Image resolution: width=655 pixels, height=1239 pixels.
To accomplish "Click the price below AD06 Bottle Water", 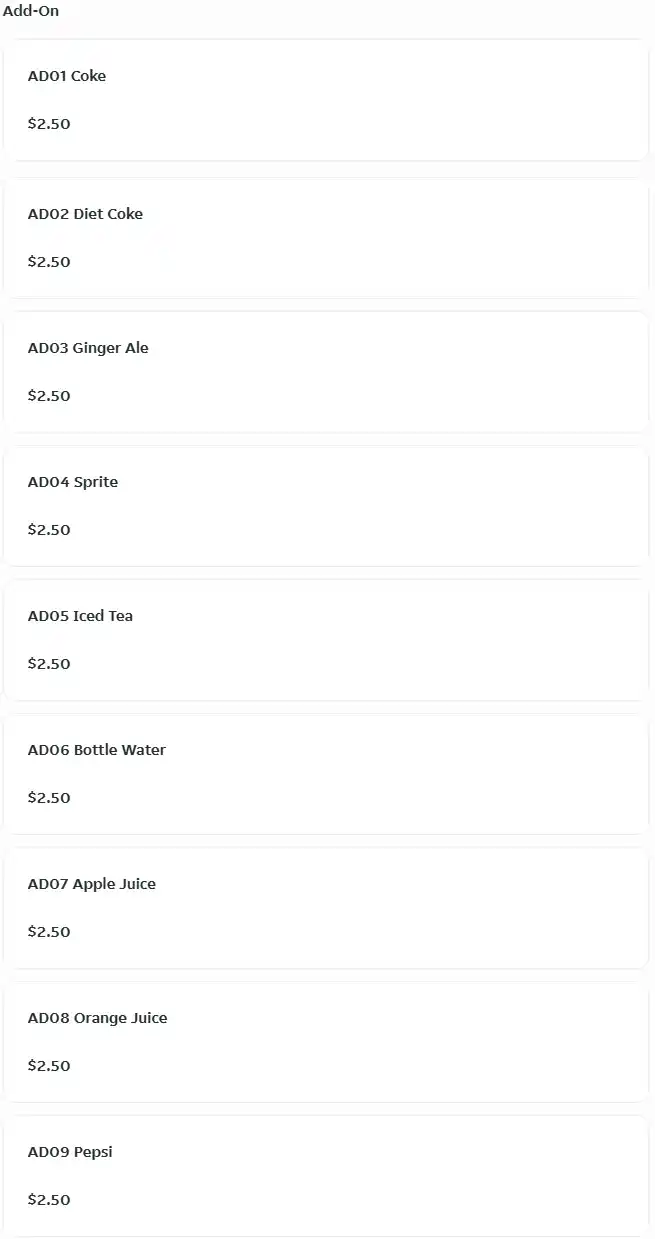I will (x=49, y=798).
